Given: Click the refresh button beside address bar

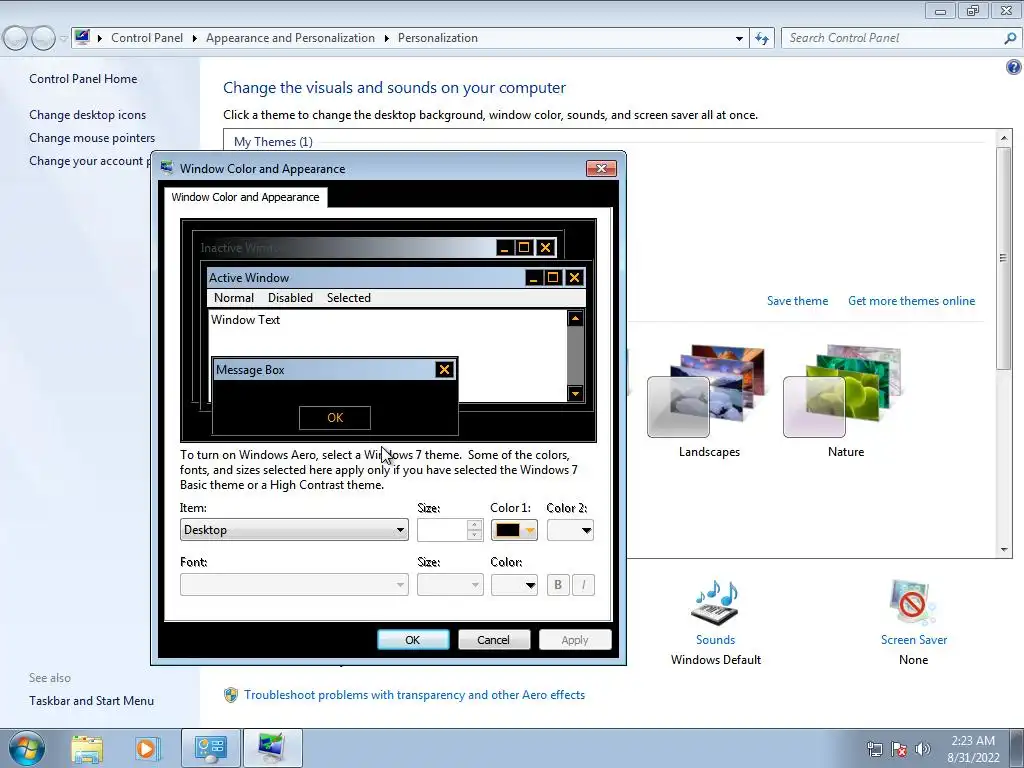Looking at the screenshot, I should point(761,38).
